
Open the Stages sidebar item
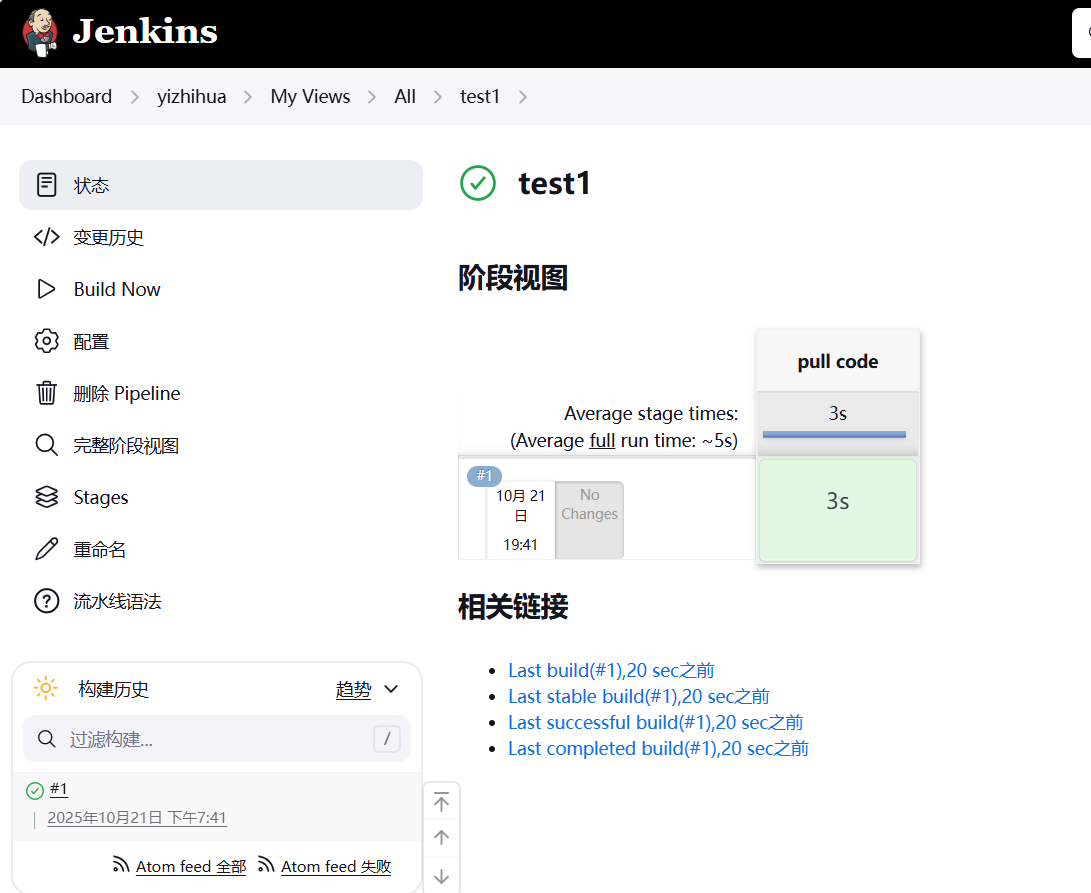point(101,497)
